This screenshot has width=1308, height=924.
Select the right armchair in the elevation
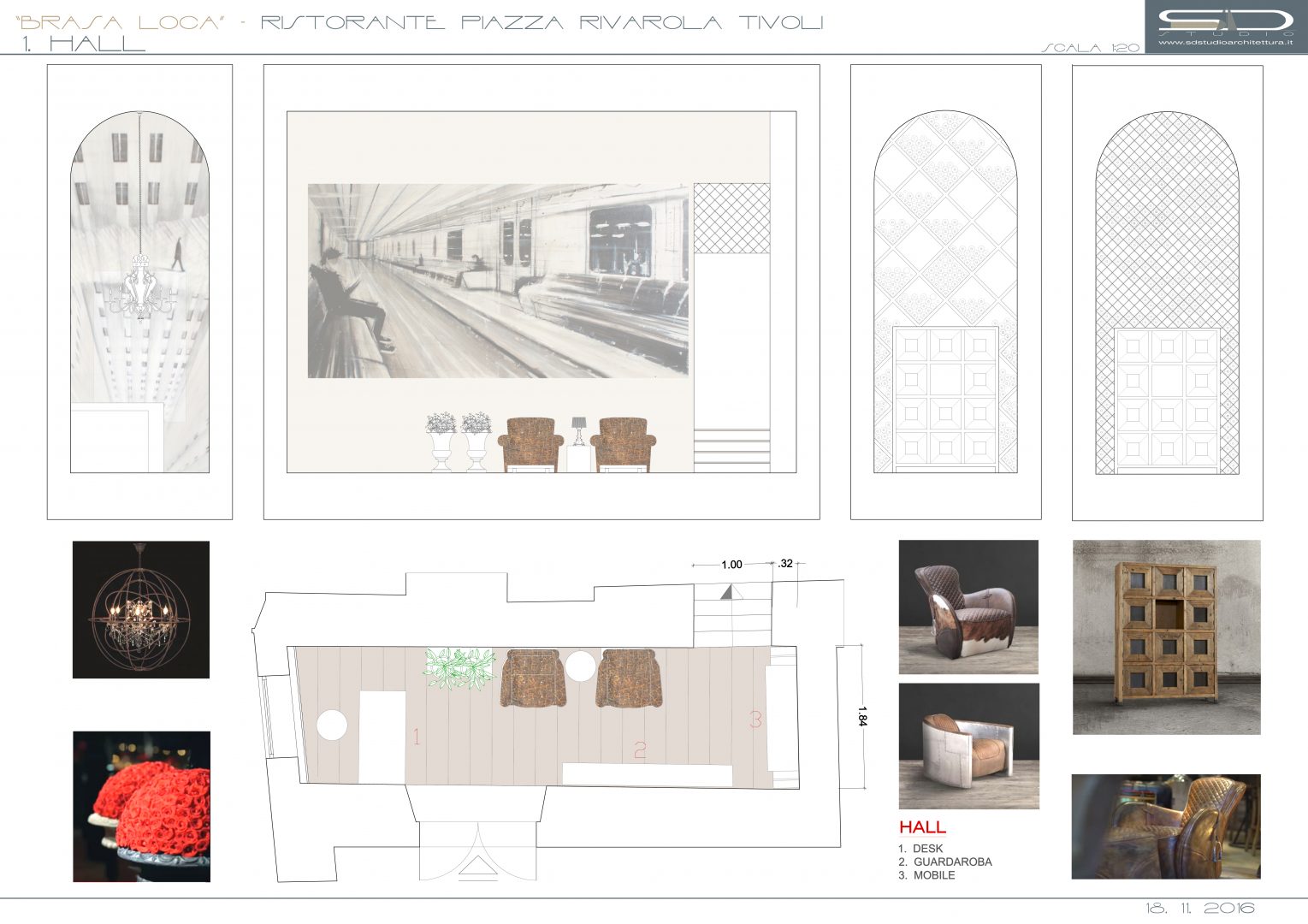tap(623, 444)
